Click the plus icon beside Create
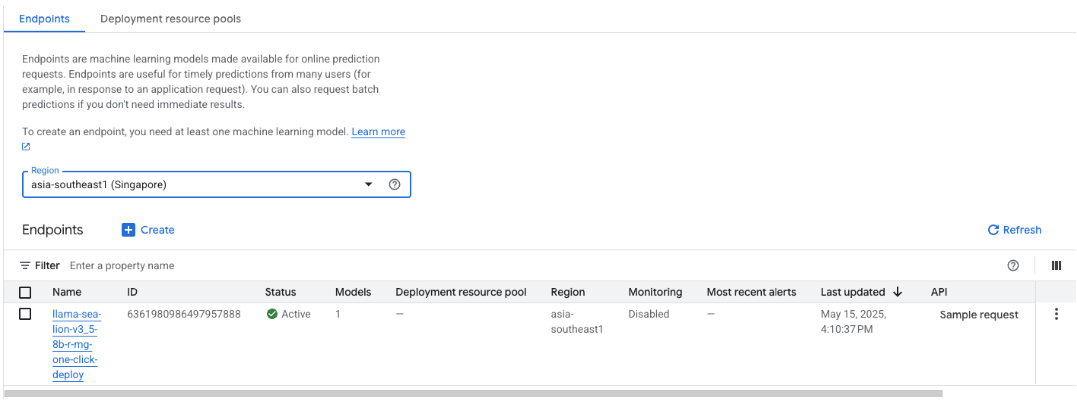 (x=128, y=230)
